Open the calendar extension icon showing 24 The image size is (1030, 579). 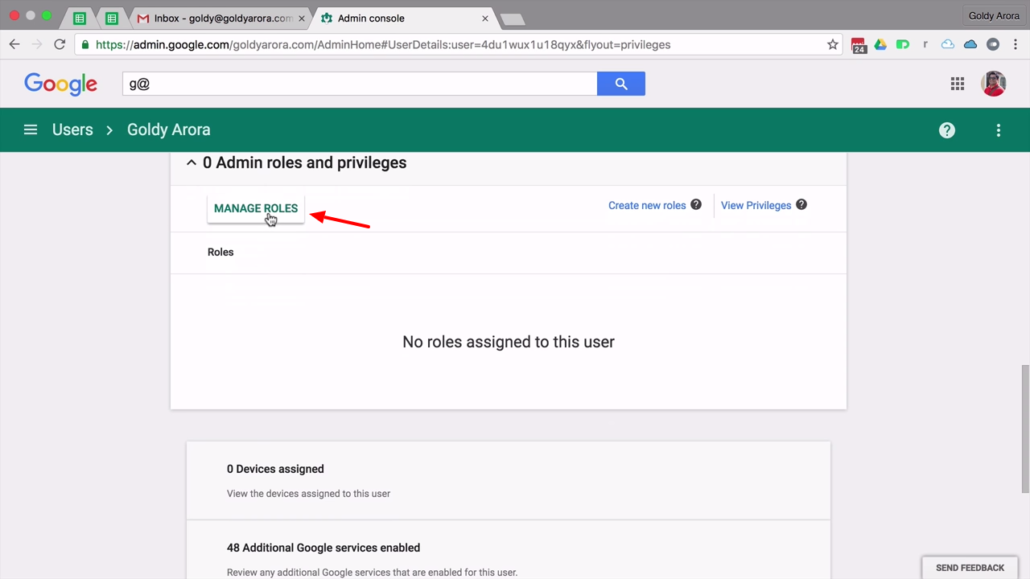[x=858, y=45]
